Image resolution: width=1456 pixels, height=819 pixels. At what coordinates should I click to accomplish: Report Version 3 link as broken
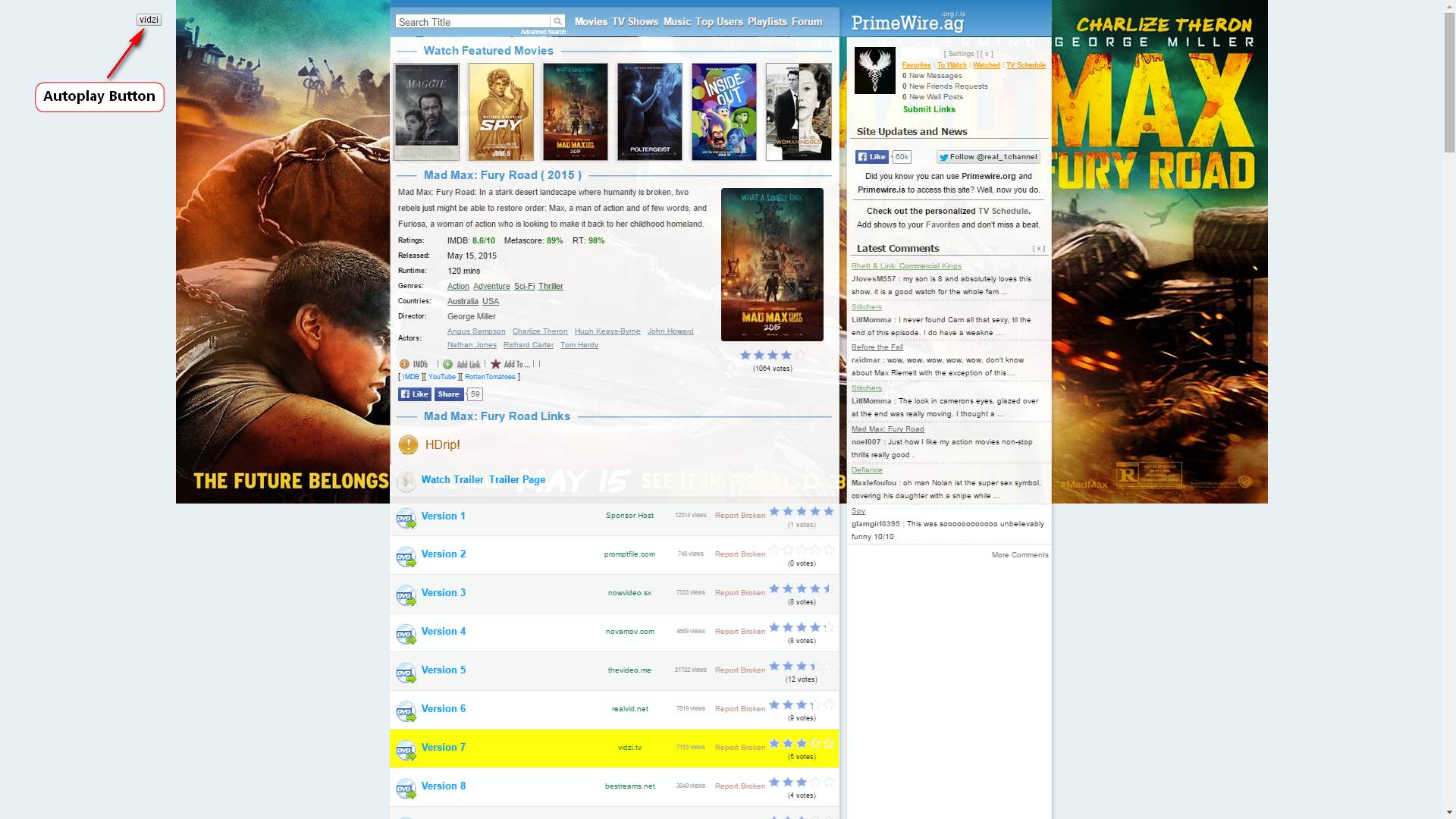[x=740, y=593]
